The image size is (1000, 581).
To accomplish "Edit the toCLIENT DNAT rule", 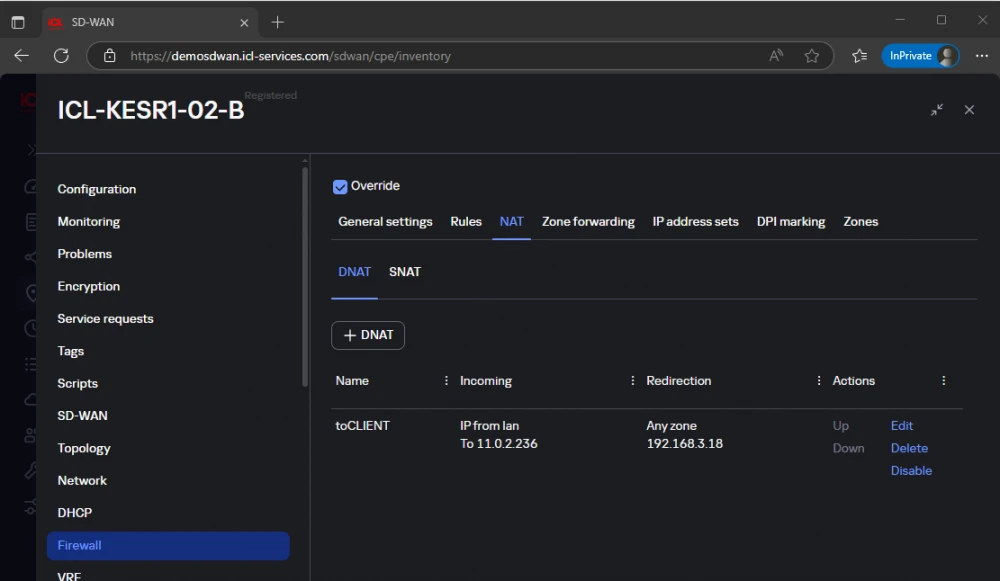I will click(x=901, y=425).
